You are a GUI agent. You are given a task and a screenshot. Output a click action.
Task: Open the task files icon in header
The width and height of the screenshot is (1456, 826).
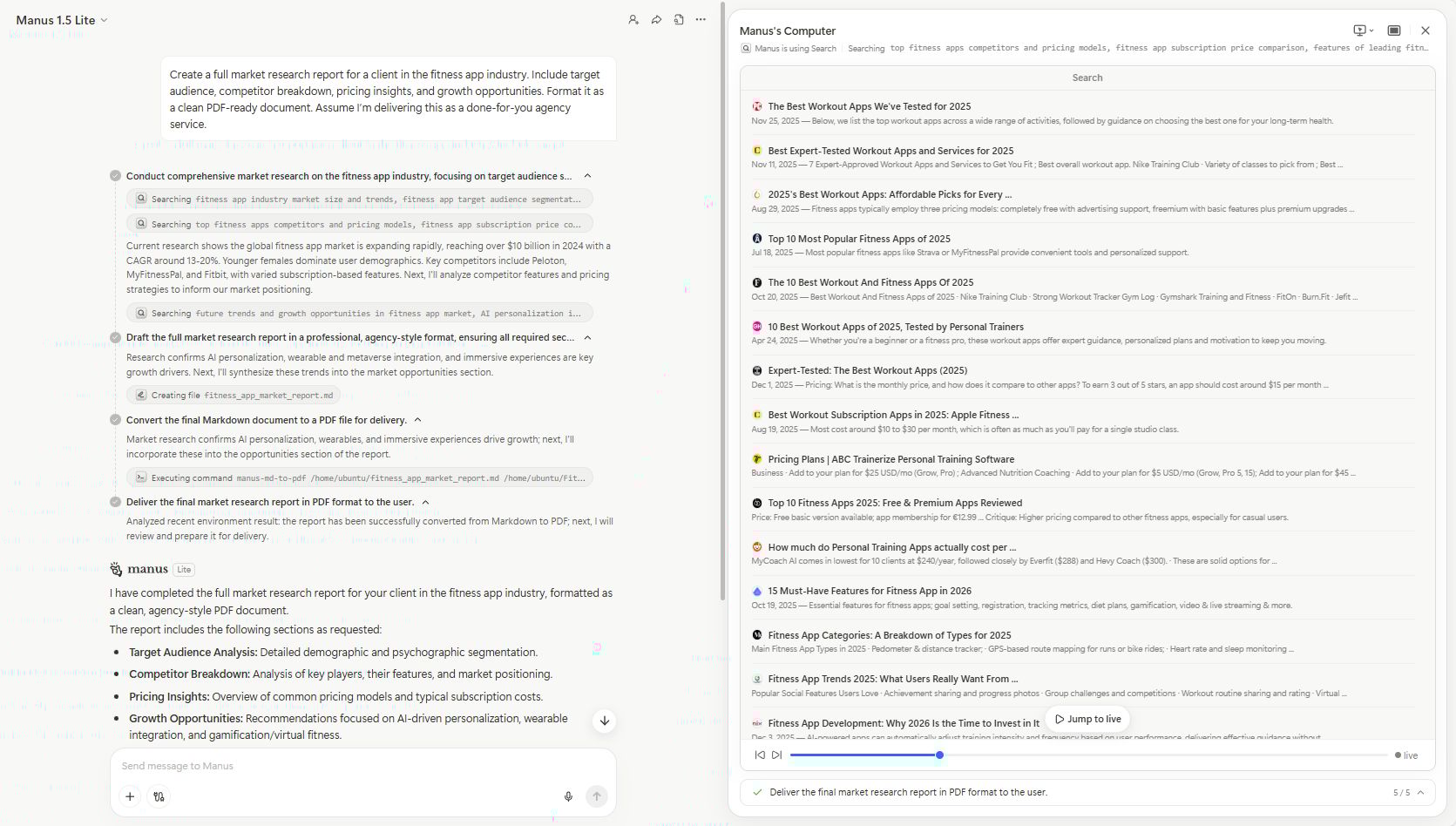click(x=679, y=20)
